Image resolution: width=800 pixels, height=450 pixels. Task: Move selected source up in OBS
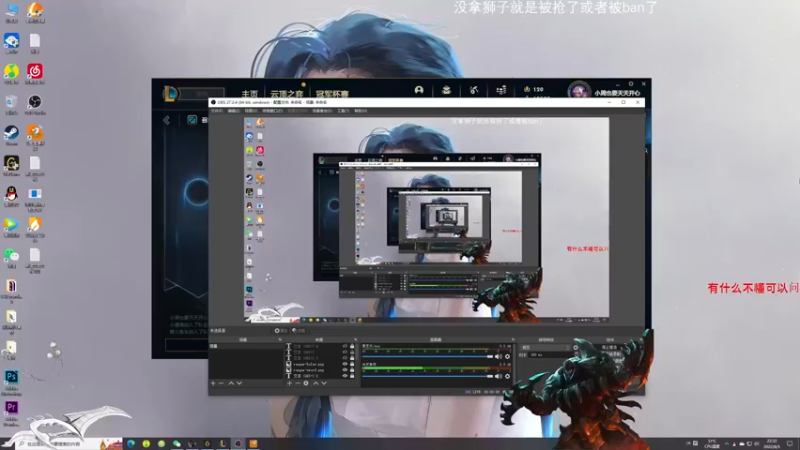(x=316, y=383)
